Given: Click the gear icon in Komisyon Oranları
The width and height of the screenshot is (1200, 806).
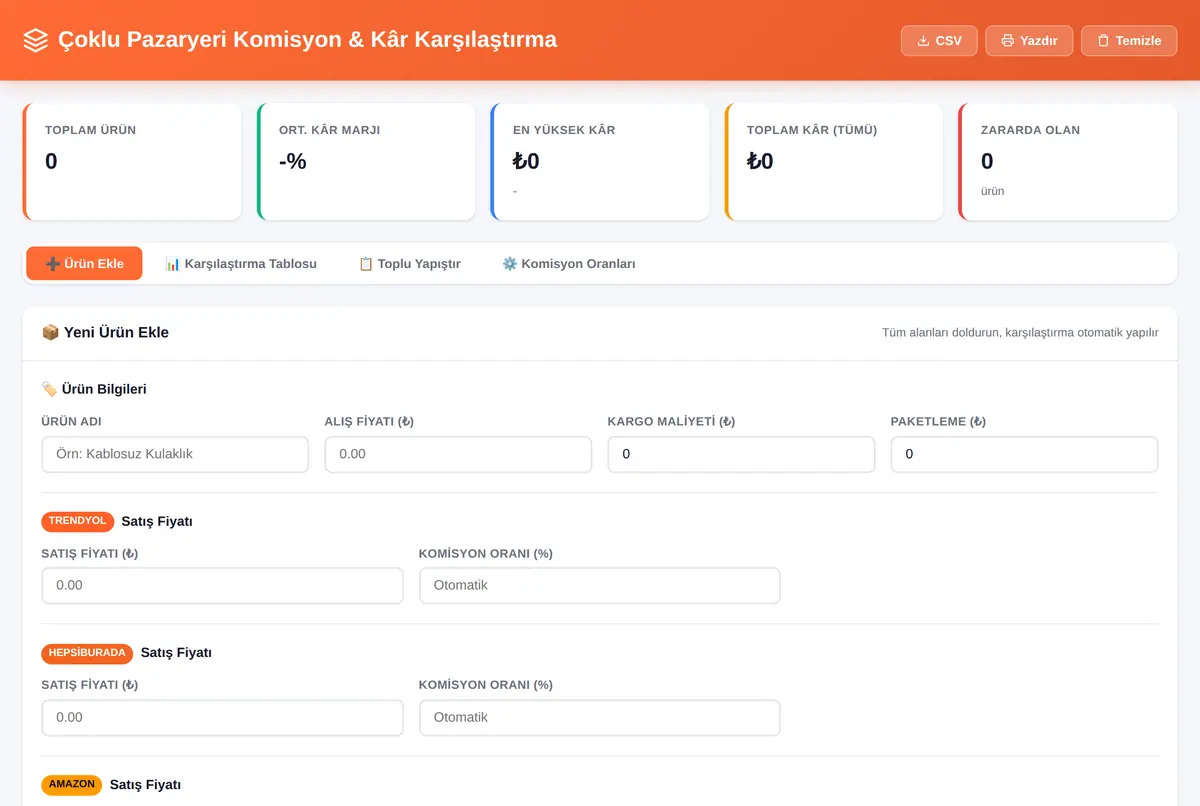Looking at the screenshot, I should click(510, 264).
